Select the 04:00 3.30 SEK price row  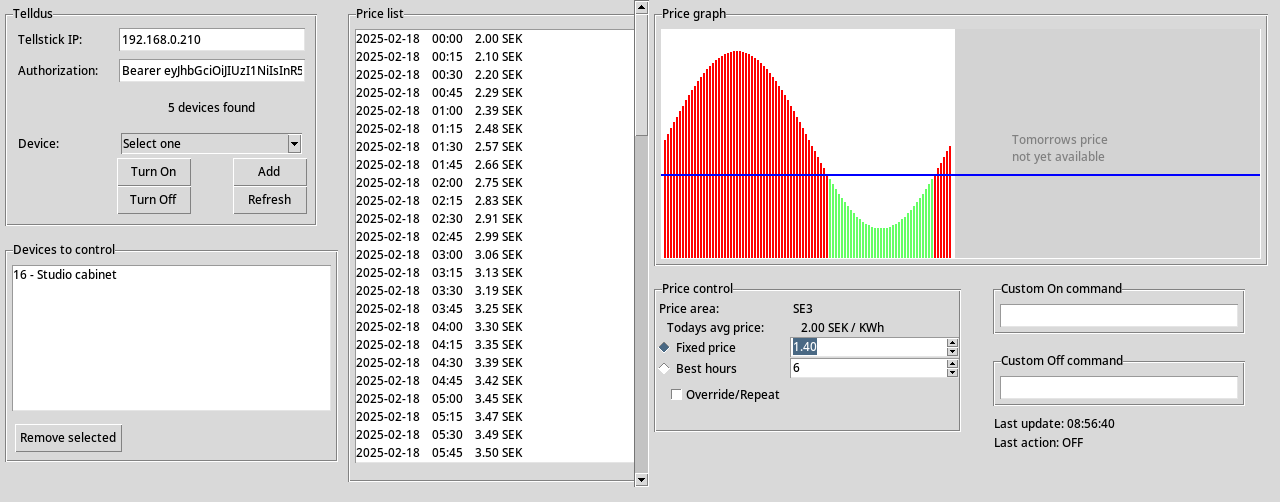(x=494, y=326)
